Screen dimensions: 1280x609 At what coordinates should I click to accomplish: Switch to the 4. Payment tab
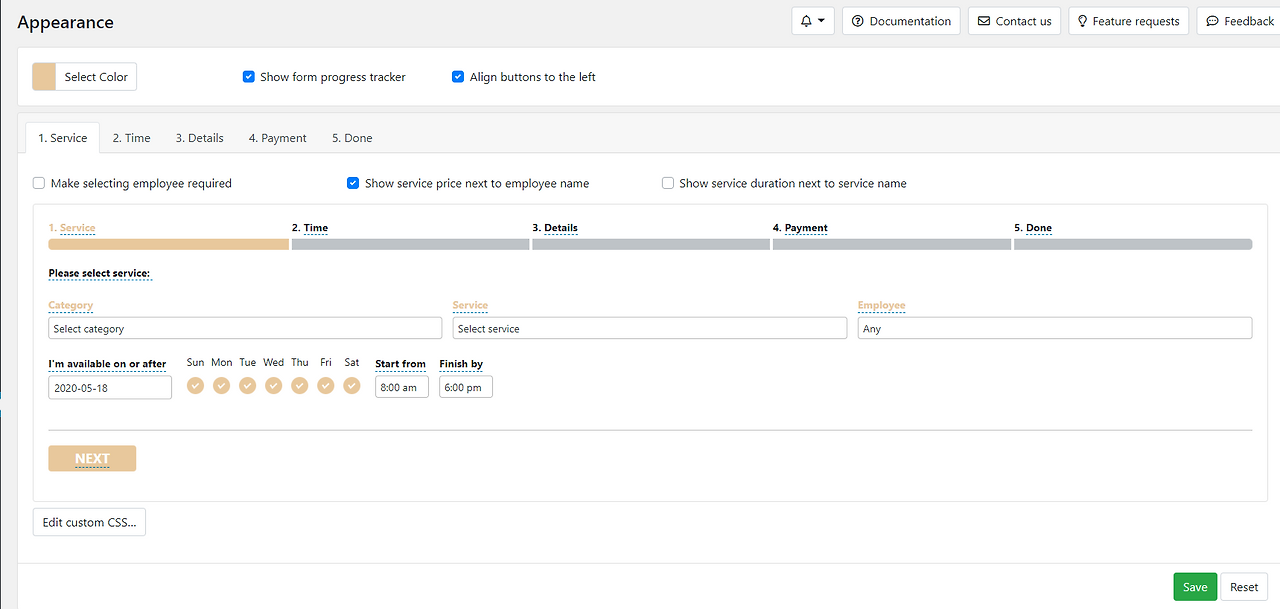click(277, 138)
